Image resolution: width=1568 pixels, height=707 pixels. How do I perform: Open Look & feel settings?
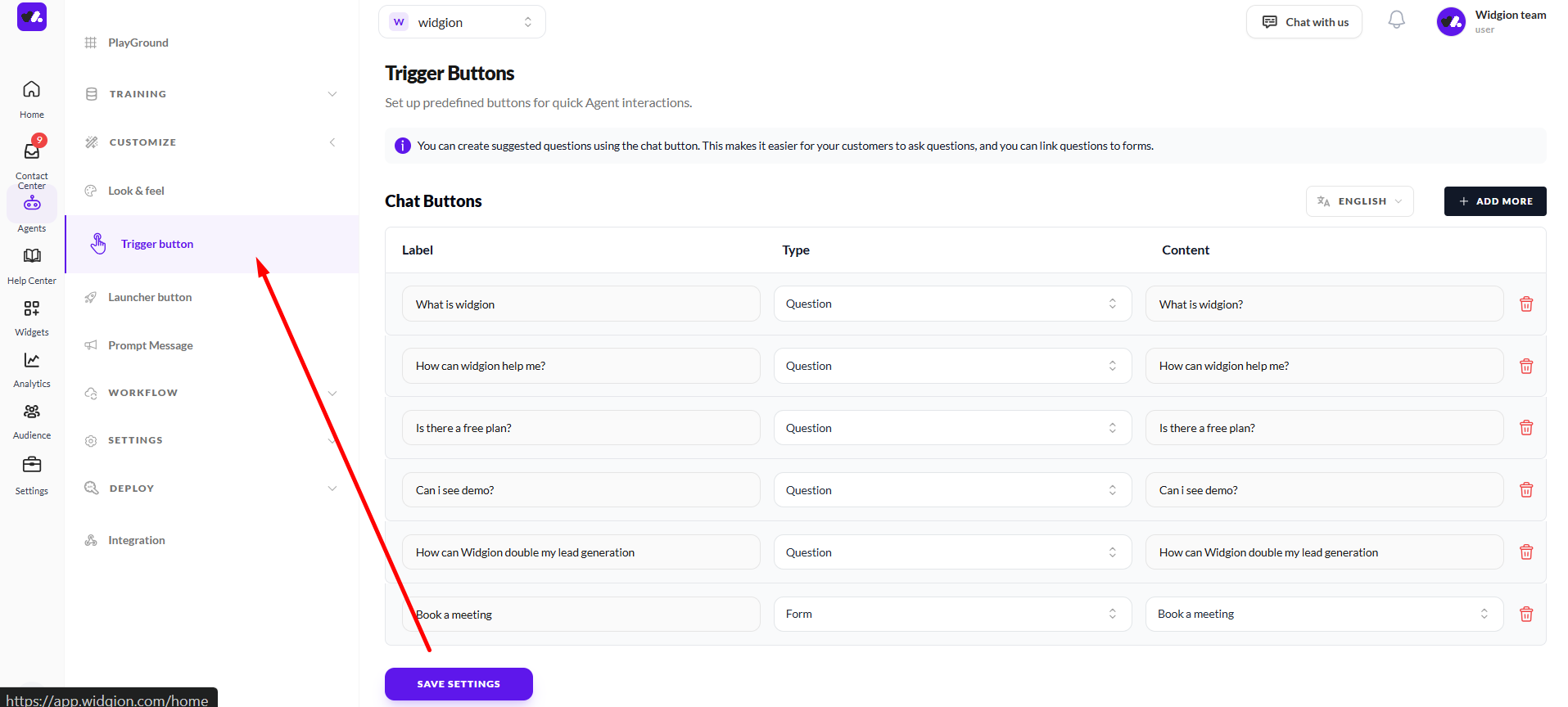[136, 191]
